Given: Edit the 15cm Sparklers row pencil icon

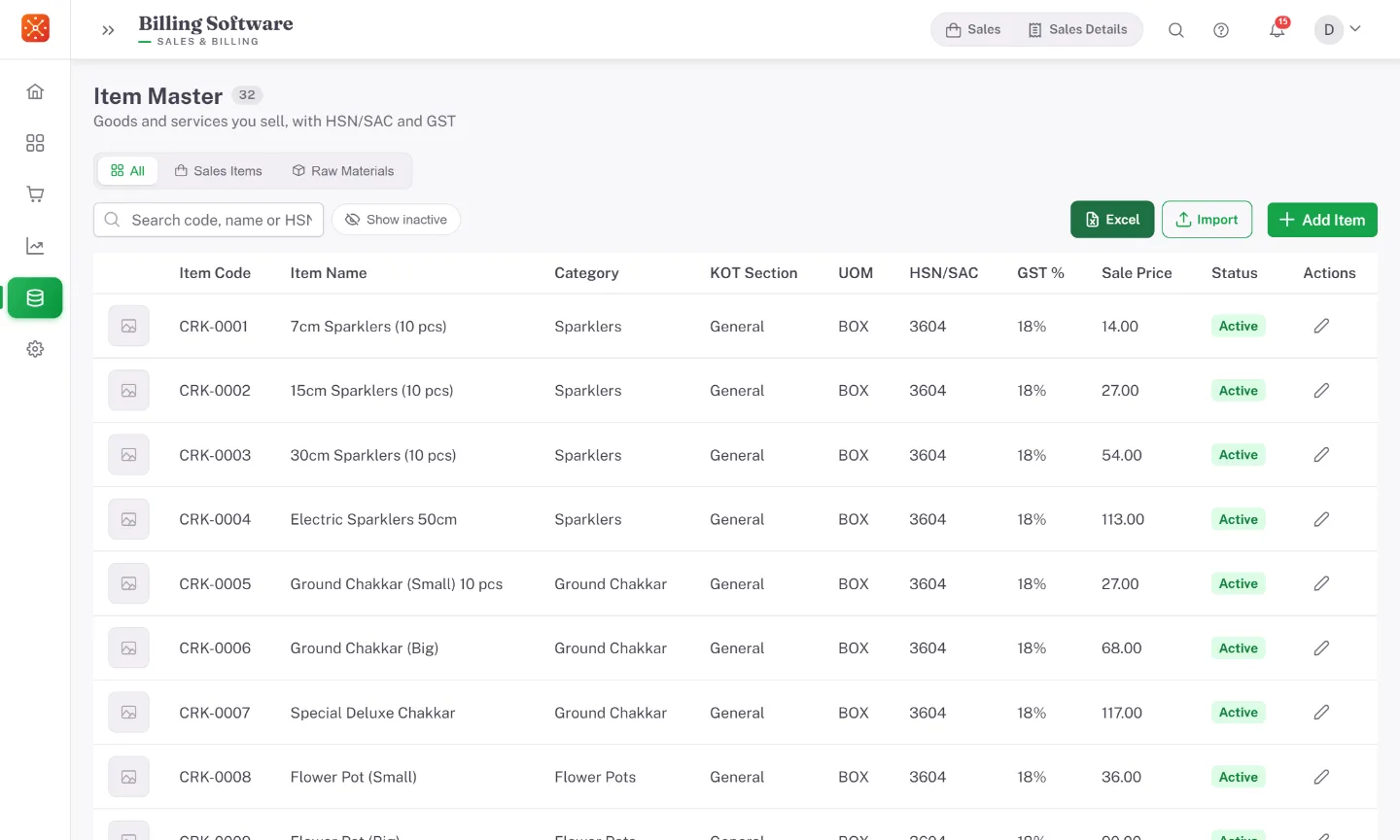Looking at the screenshot, I should coord(1321,391).
